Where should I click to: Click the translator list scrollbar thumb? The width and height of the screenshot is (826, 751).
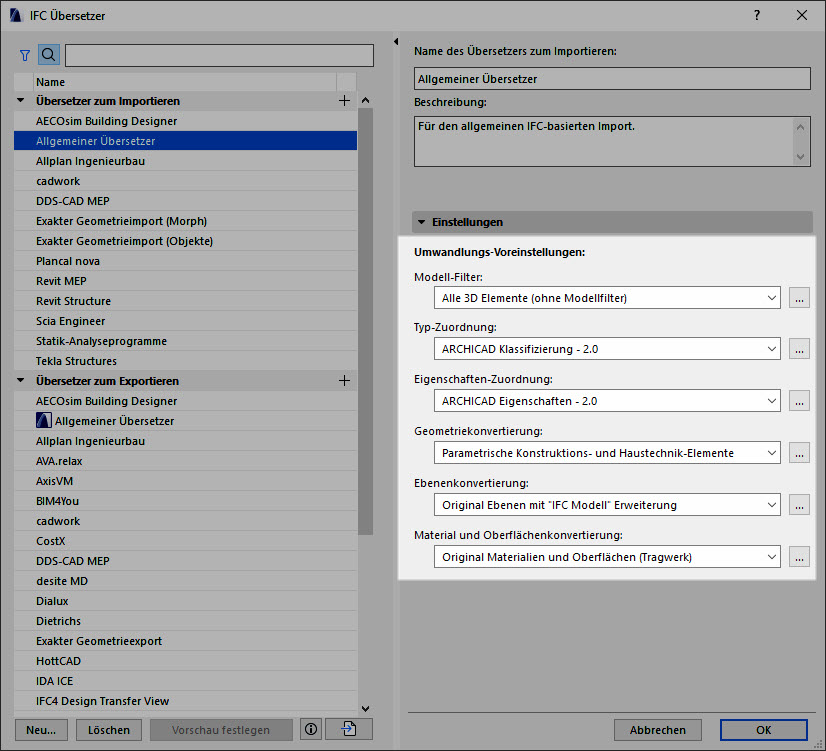click(x=365, y=321)
